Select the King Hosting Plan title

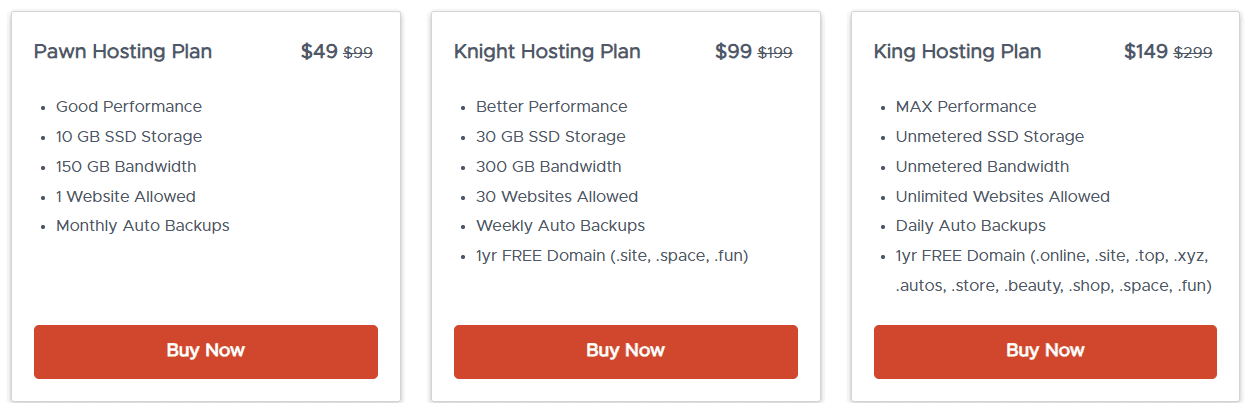pyautogui.click(x=957, y=52)
